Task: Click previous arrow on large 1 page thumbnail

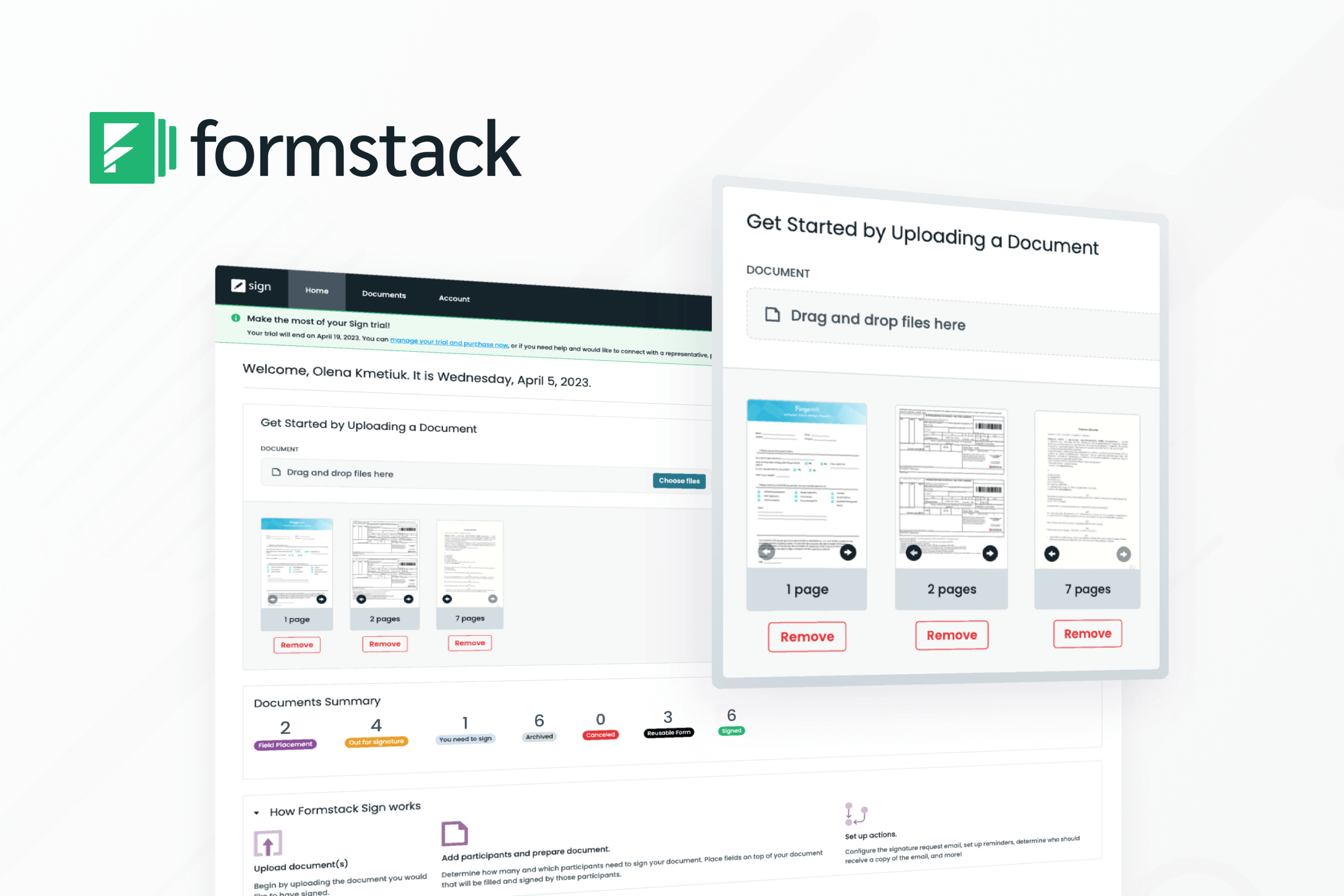Action: click(x=766, y=552)
